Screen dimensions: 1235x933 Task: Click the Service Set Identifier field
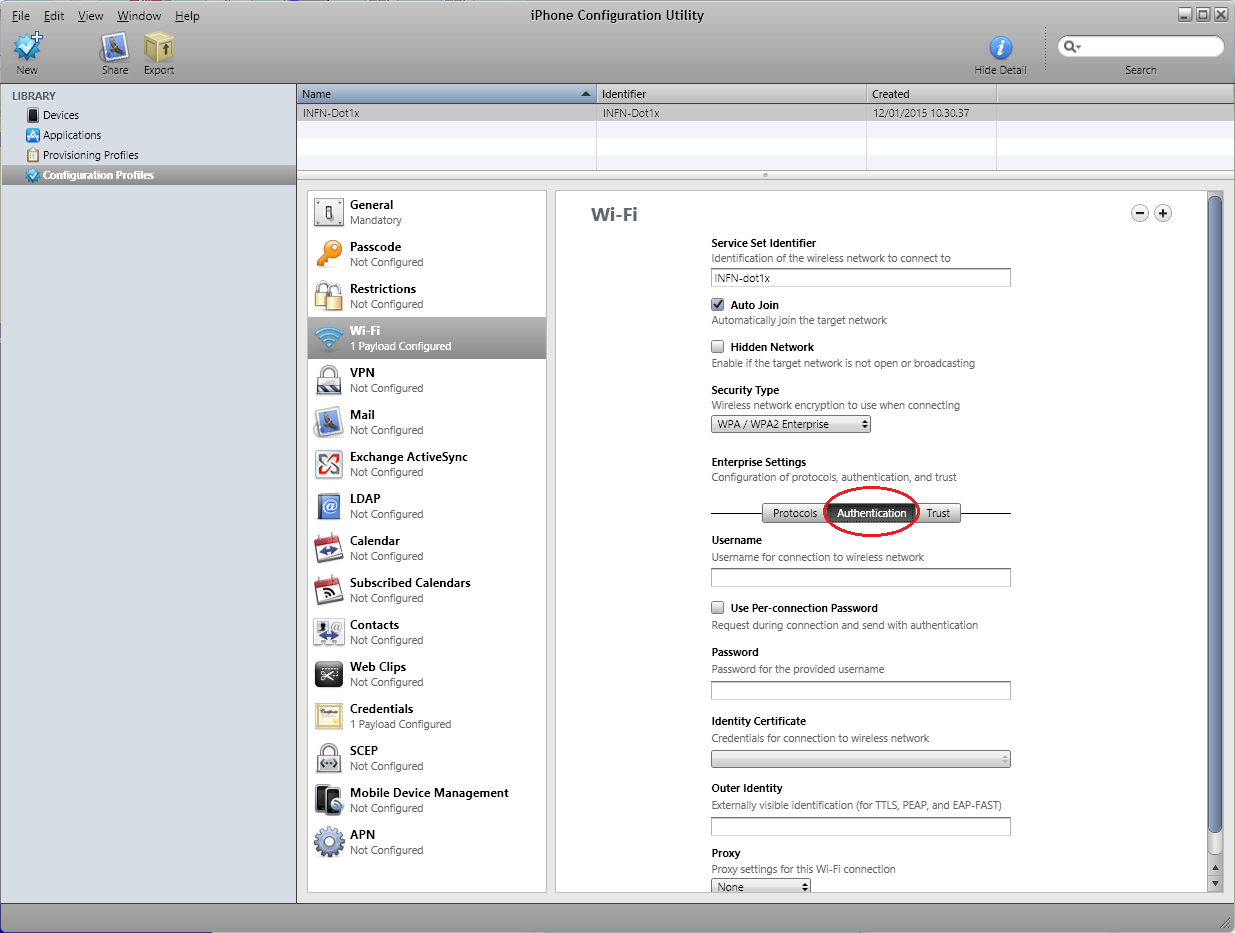[861, 277]
